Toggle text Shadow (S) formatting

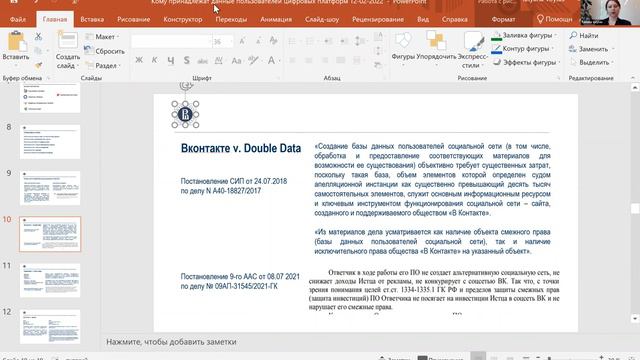click(187, 60)
